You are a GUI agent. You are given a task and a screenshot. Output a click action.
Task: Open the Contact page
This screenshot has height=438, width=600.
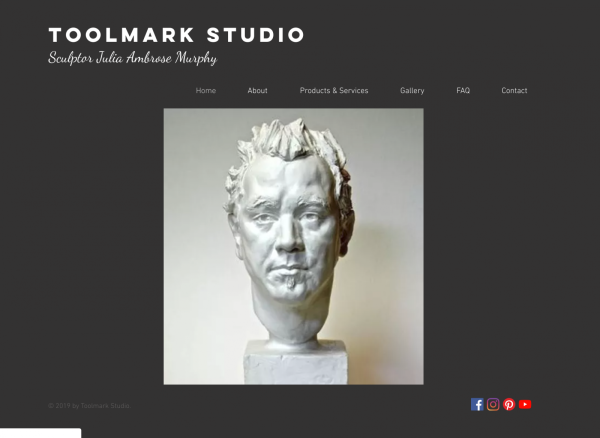[x=514, y=91]
